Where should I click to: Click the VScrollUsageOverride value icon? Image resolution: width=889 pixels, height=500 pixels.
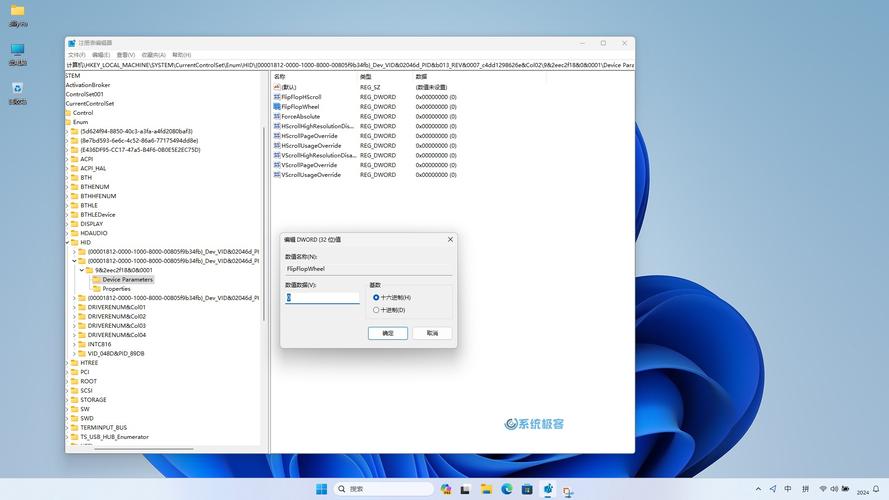(x=277, y=175)
